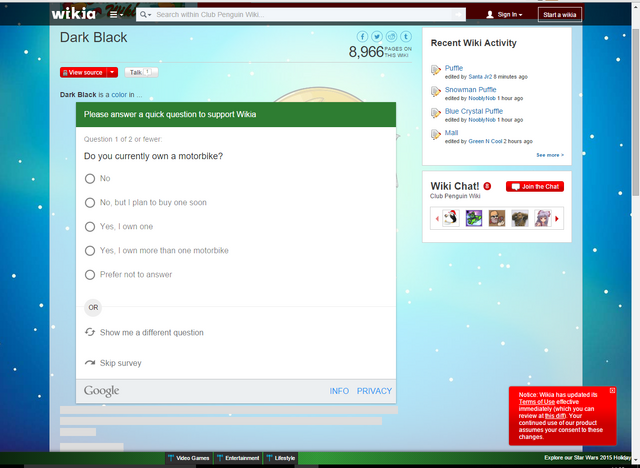The width and height of the screenshot is (640, 468).
Task: Share the page on Tumblr
Action: [x=406, y=37]
